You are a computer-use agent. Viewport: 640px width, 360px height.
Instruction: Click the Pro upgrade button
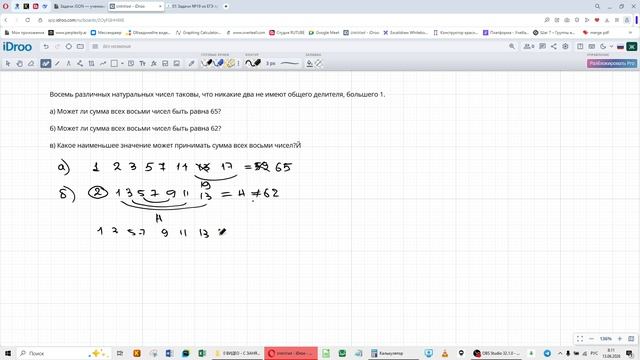(612, 63)
